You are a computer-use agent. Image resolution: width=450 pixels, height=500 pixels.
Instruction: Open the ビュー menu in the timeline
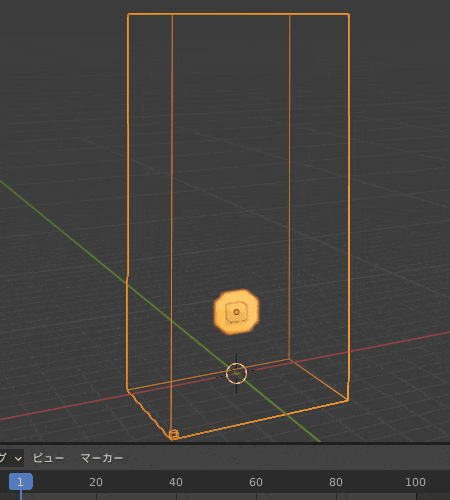click(x=48, y=458)
